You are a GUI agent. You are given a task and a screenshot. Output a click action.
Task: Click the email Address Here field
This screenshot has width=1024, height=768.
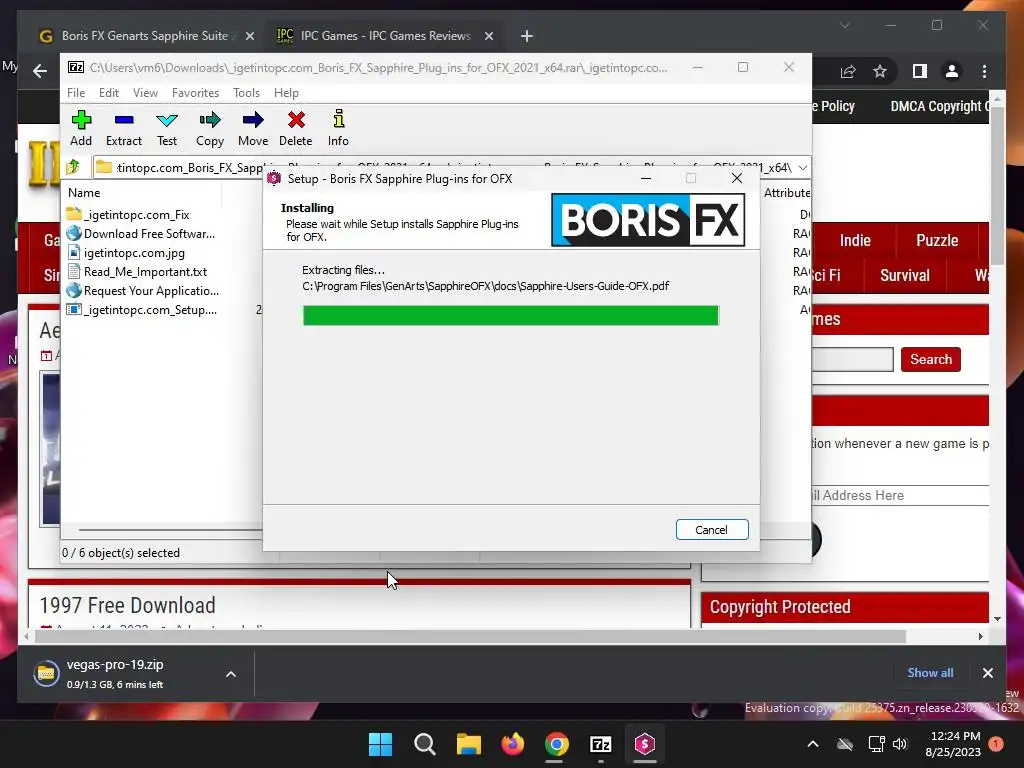[x=900, y=495]
